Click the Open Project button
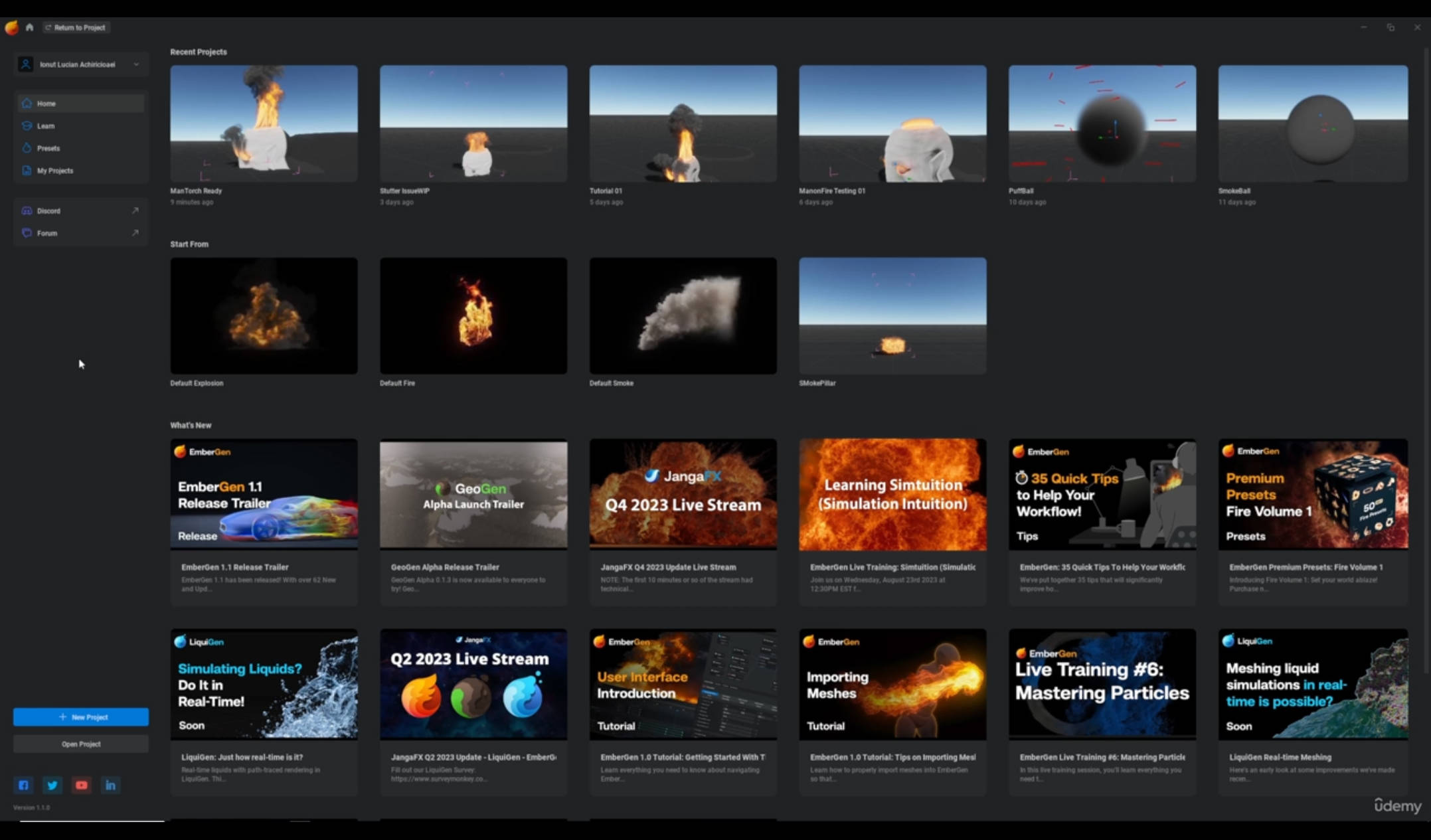This screenshot has width=1431, height=840. pyautogui.click(x=81, y=744)
